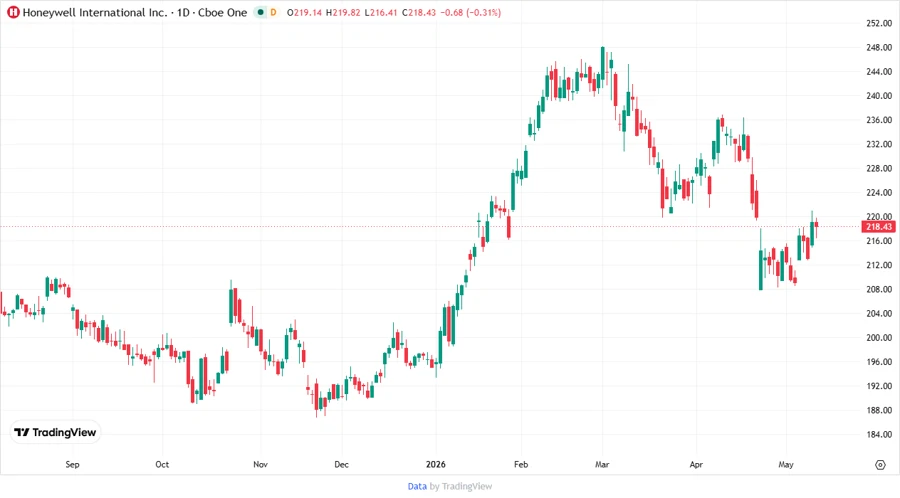Viewport: 900px width, 498px height.
Task: Select the 184.00 price axis label
Action: 879,434
